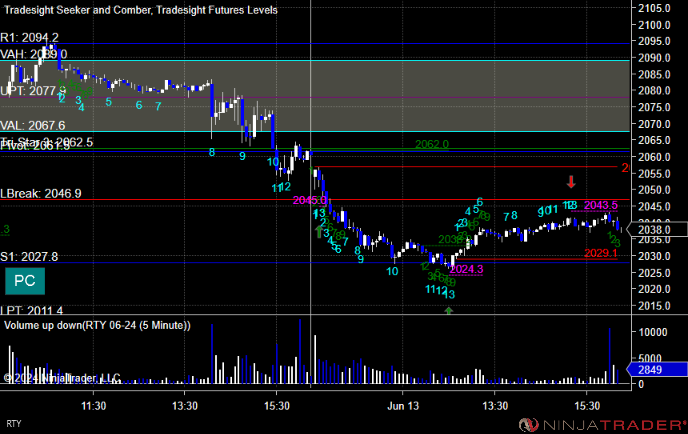The width and height of the screenshot is (688, 434).
Task: Click the RTY instrument label
Action: coord(14,423)
